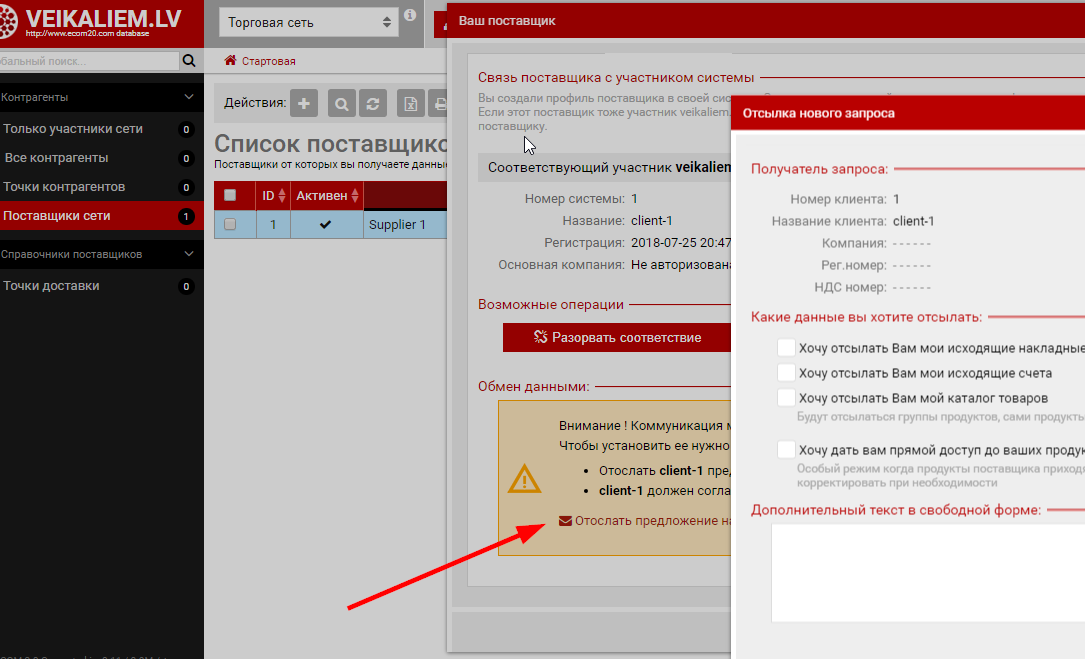
Task: Export the list to Excel
Action: point(410,103)
